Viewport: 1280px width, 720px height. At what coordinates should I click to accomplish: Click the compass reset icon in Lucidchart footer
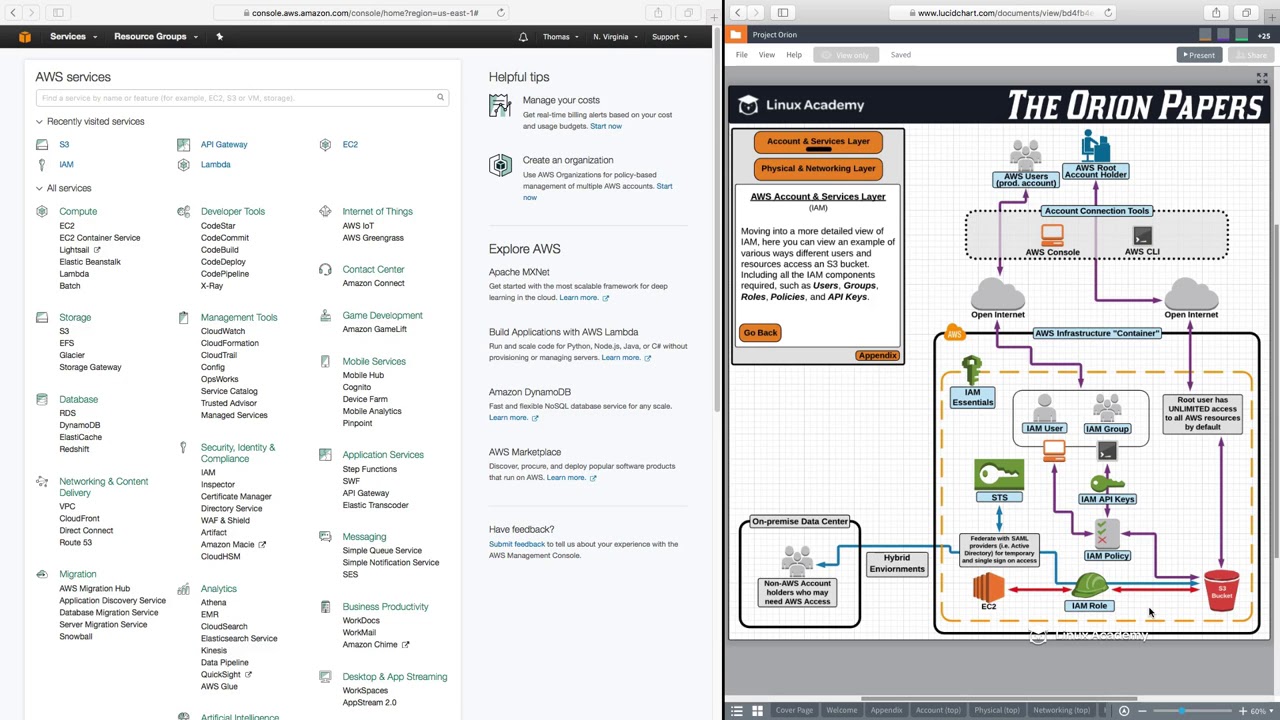[x=1124, y=711]
